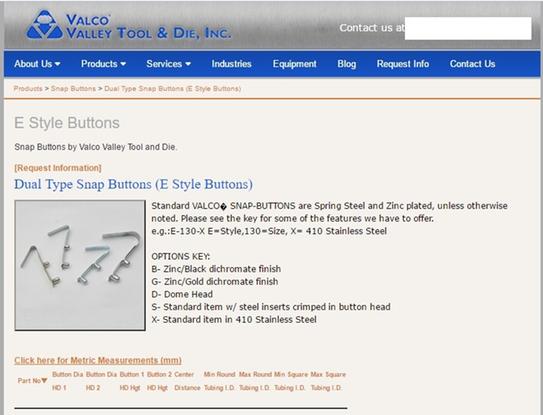Click the [Request Information] link
This screenshot has height=415, width=543.
coord(58,168)
